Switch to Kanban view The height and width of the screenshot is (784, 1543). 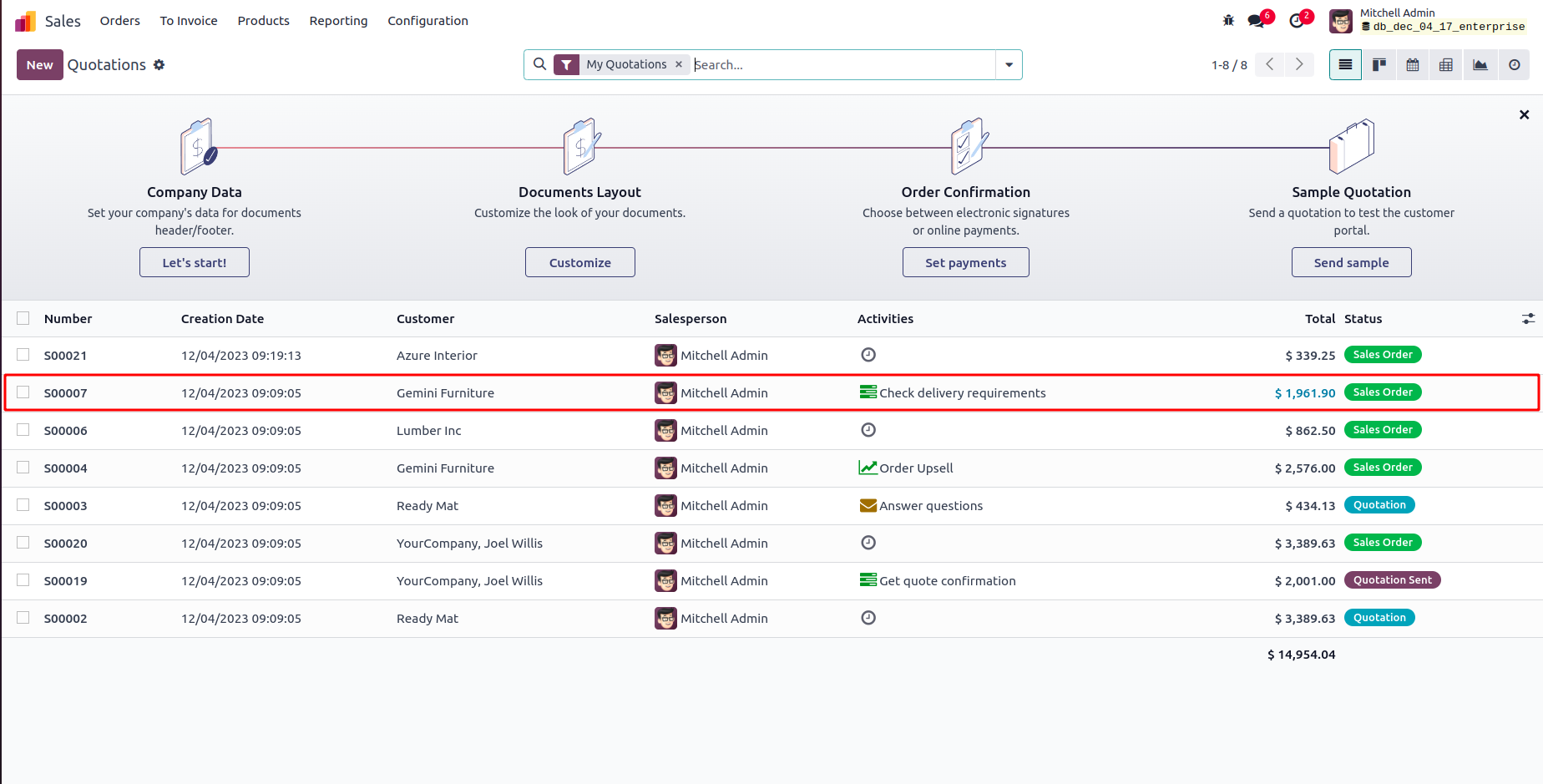(1379, 65)
